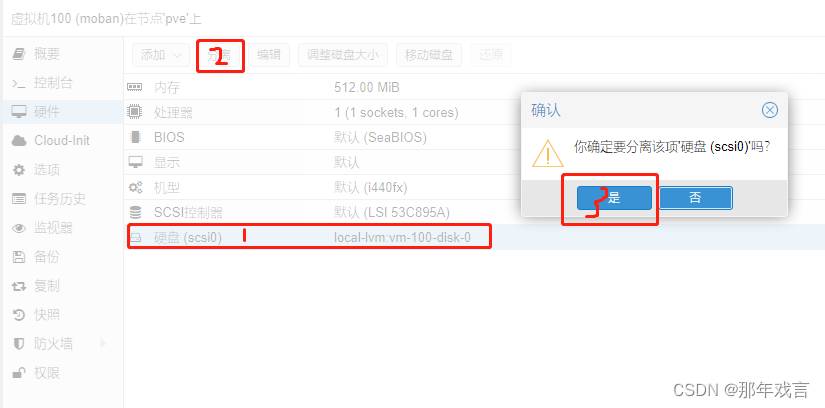Confirm detach by clicking 是
Image resolution: width=825 pixels, height=408 pixels.
point(614,198)
